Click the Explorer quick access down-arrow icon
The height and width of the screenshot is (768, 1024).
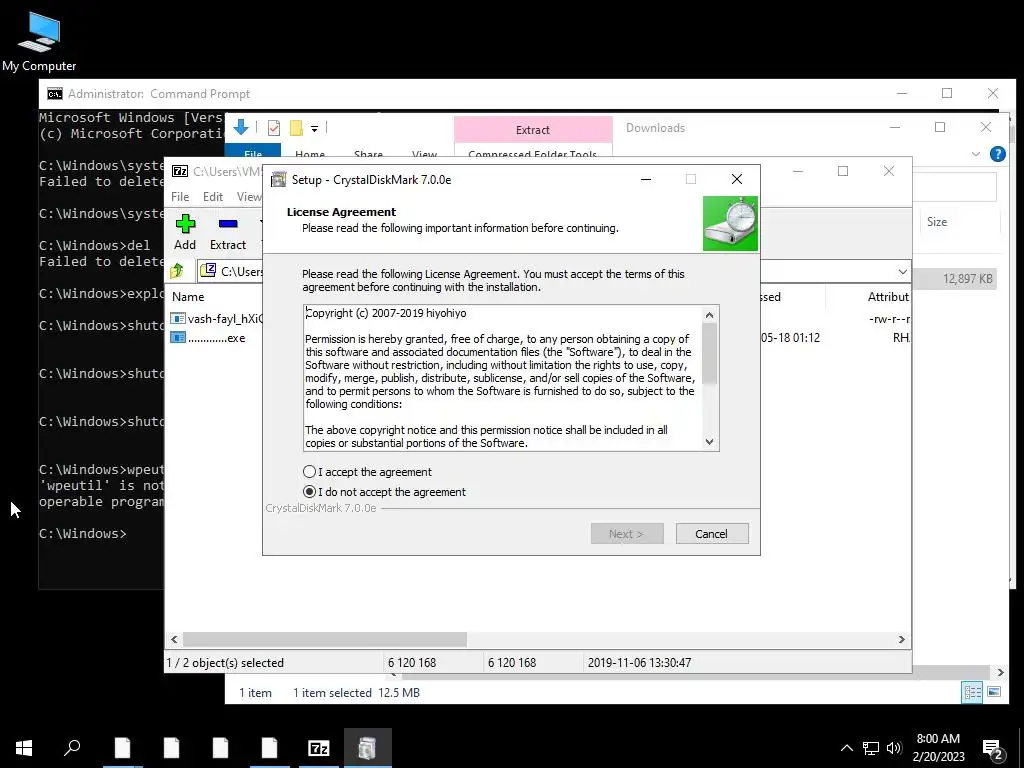coord(241,127)
